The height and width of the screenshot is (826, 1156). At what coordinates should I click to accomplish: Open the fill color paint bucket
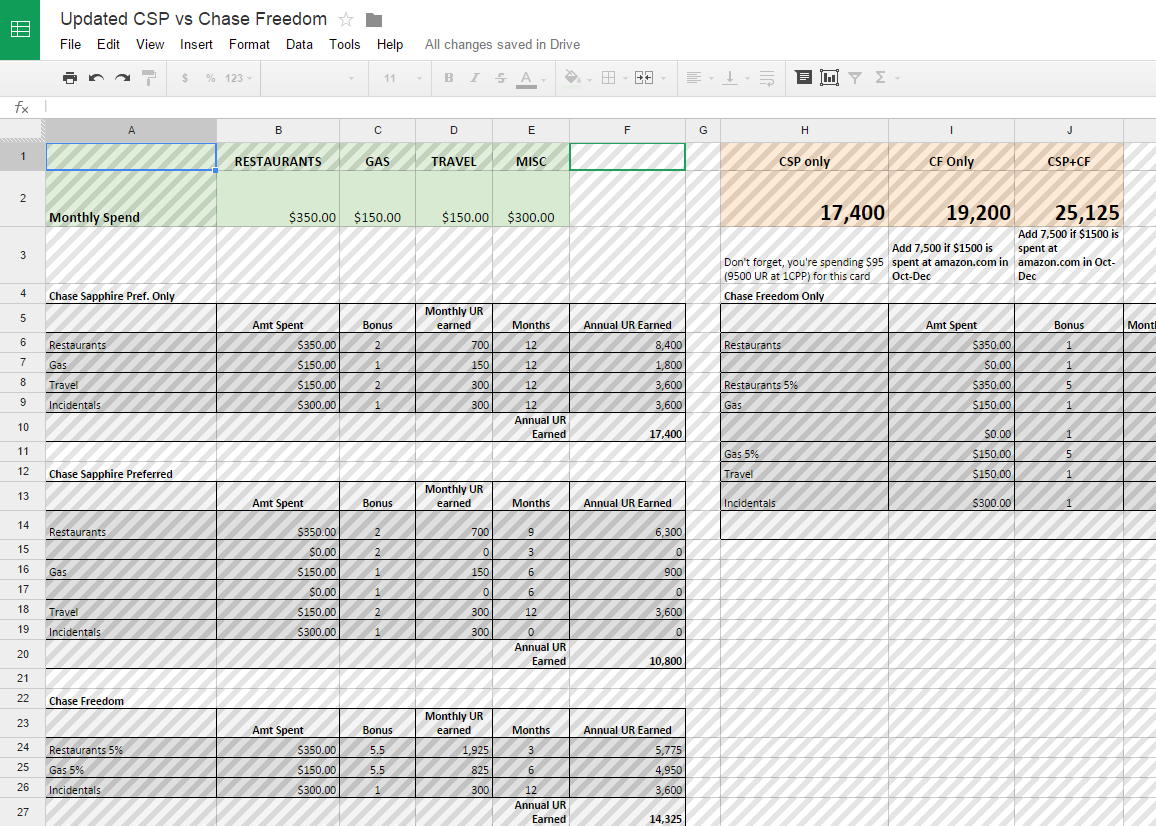point(572,77)
